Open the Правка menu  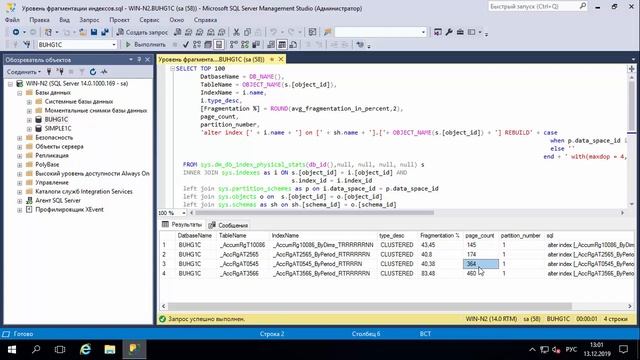click(x=39, y=20)
